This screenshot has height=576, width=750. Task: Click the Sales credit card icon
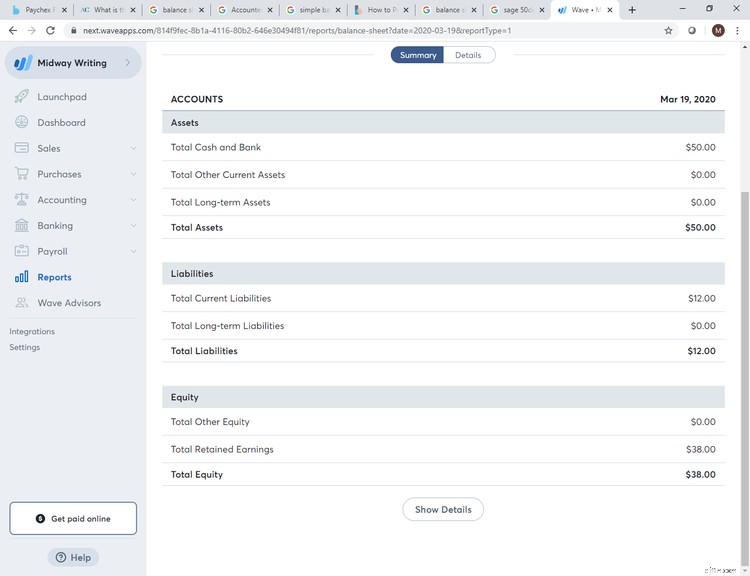22,148
